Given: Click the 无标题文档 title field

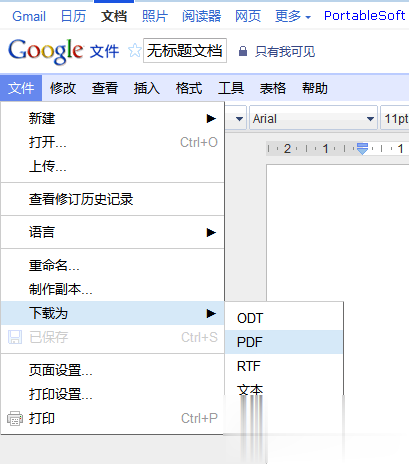Looking at the screenshot, I should tap(185, 51).
